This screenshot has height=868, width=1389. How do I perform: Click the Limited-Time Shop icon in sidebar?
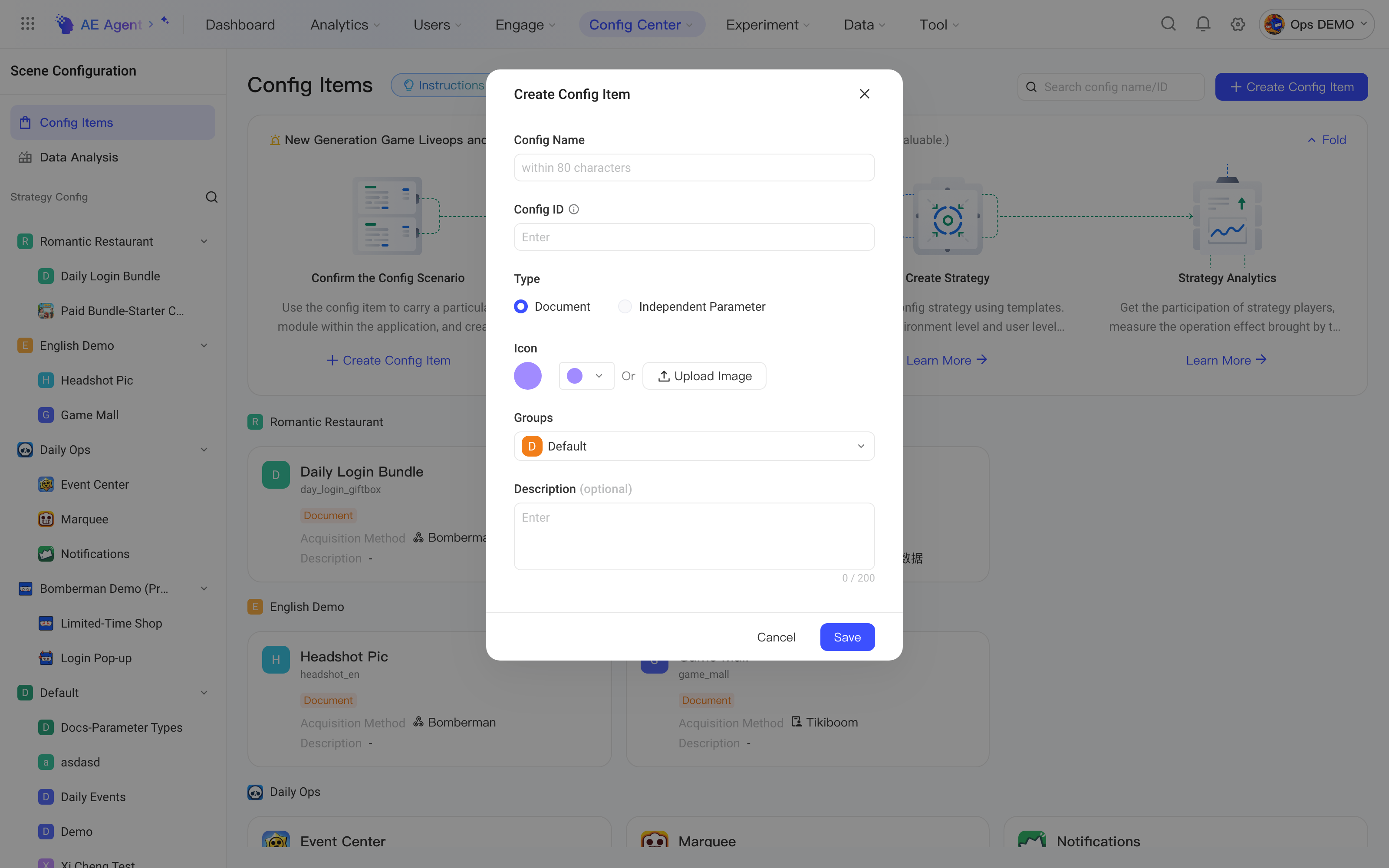pyautogui.click(x=46, y=624)
